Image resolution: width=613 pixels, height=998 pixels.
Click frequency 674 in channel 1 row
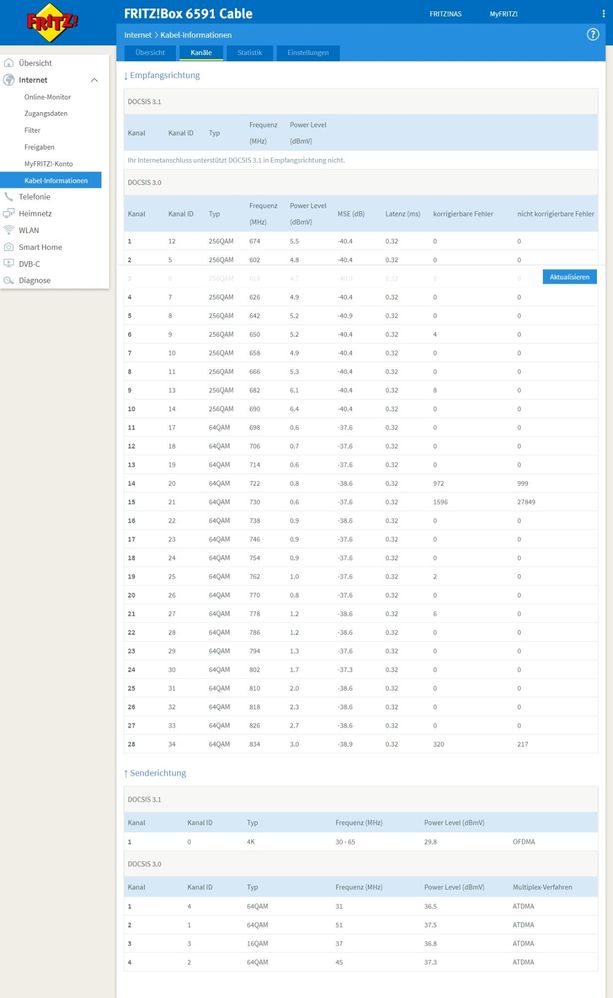pos(255,241)
